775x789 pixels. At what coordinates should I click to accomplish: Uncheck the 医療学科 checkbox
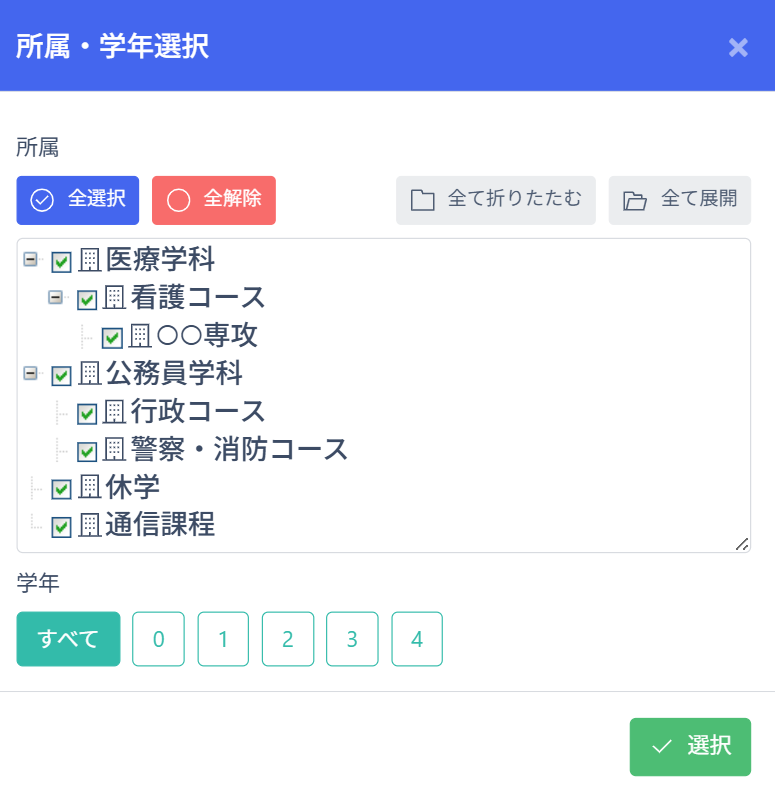pos(62,262)
